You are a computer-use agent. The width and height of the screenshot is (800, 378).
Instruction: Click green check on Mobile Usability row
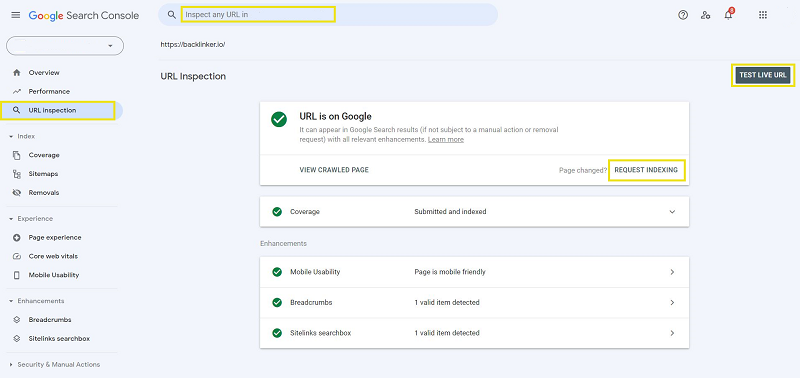point(277,272)
